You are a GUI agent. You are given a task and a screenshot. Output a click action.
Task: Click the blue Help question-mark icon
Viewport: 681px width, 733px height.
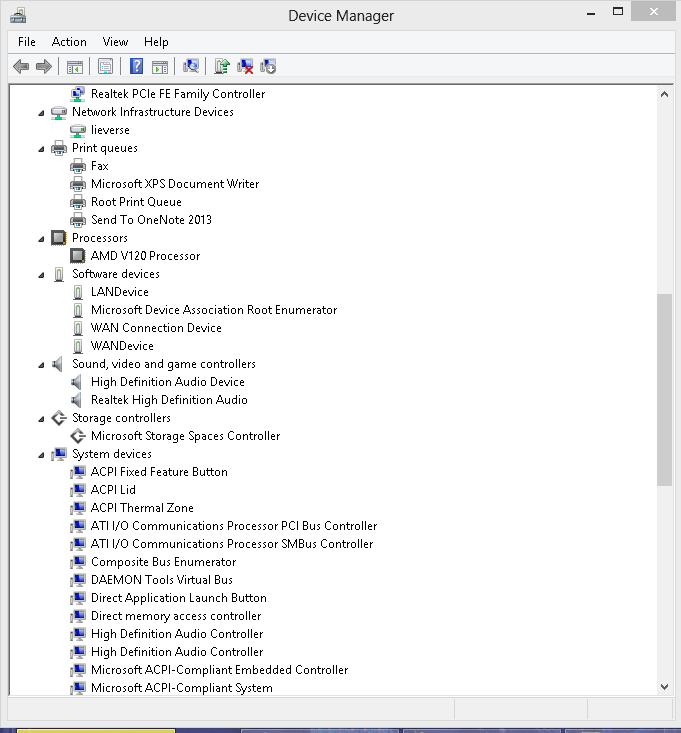[136, 66]
